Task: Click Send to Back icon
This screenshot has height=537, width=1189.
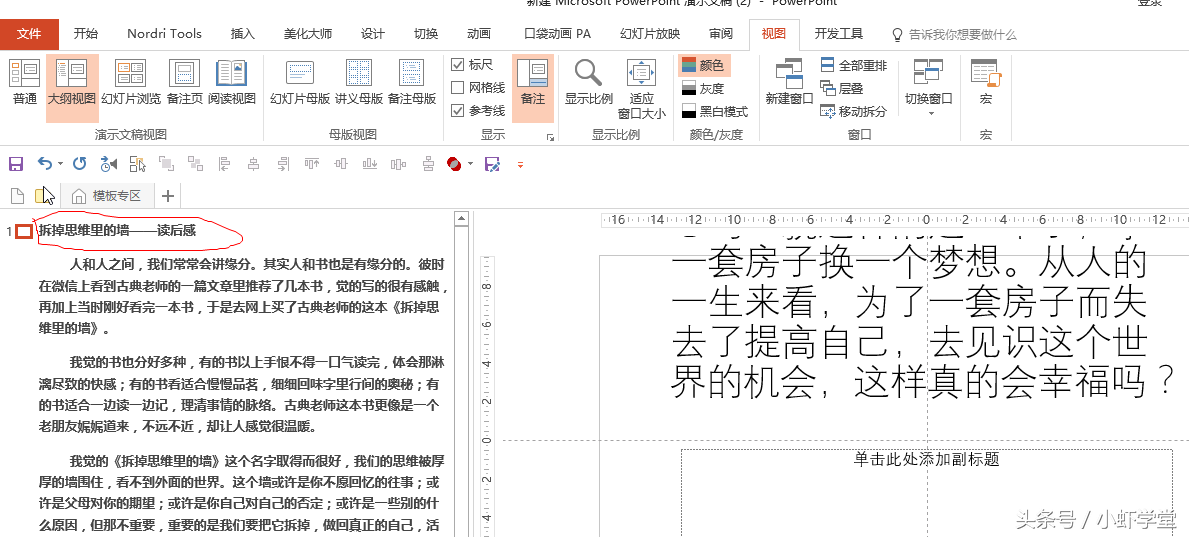Action: [196, 163]
